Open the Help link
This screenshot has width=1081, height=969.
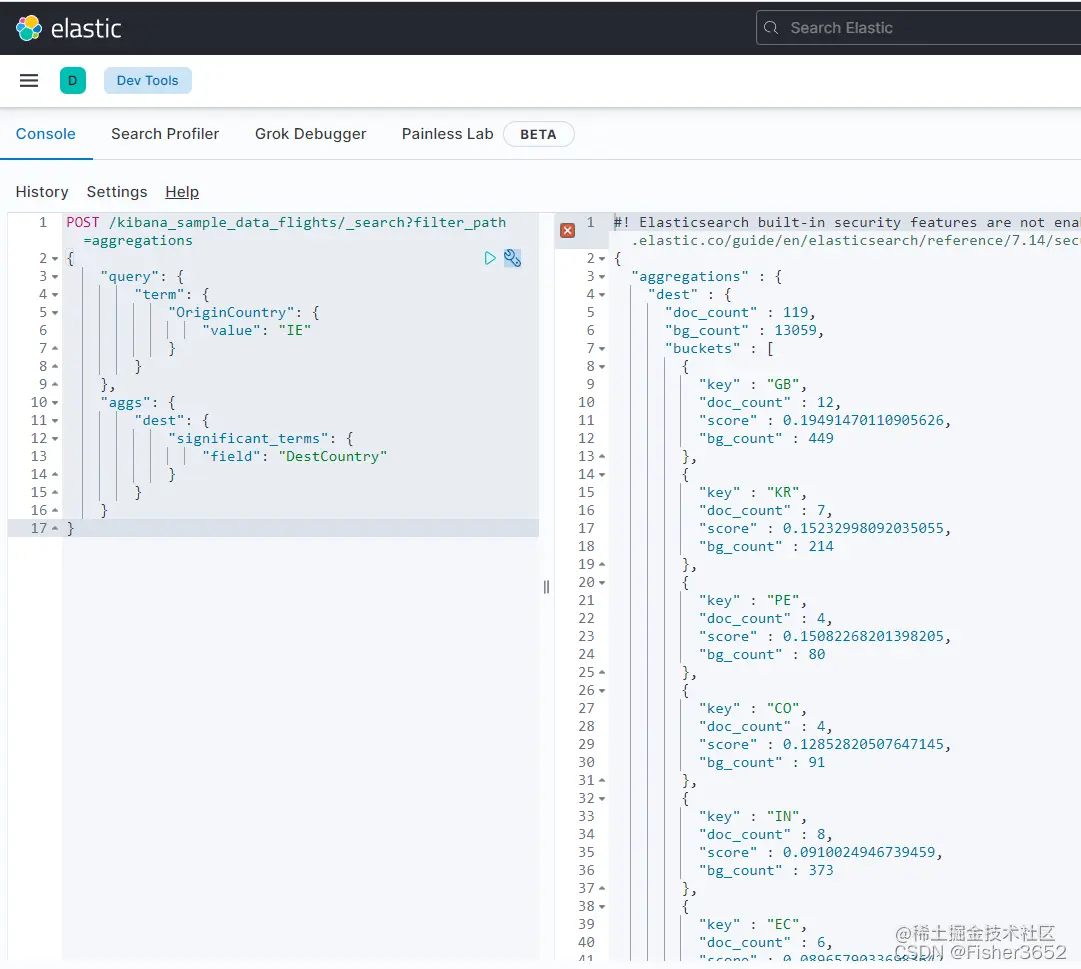click(x=182, y=192)
